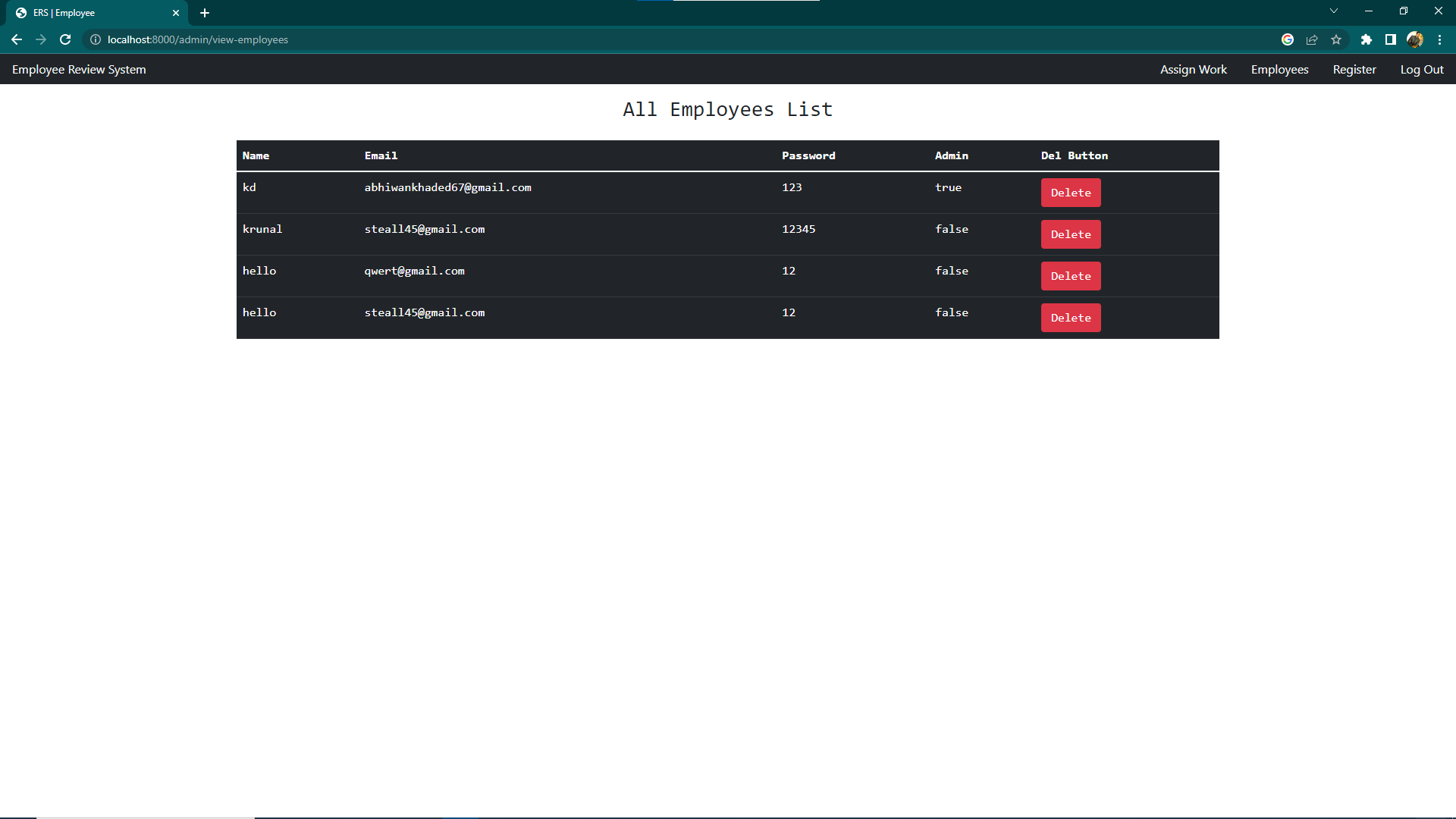Screen dimensions: 1456x819
Task: Open the search tabs chevron
Action: point(1333,11)
